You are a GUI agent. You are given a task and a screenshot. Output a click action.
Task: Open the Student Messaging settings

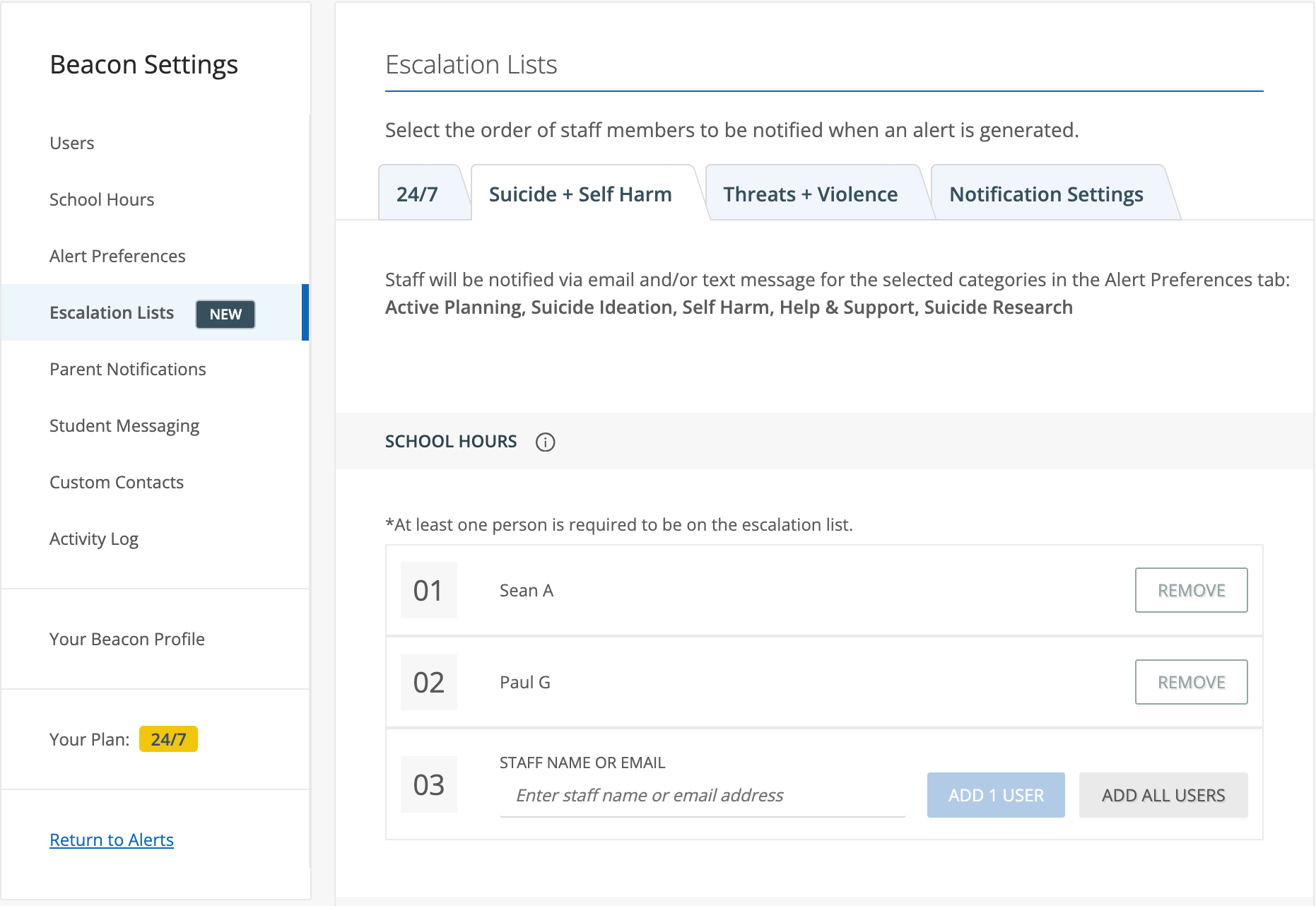tap(124, 425)
